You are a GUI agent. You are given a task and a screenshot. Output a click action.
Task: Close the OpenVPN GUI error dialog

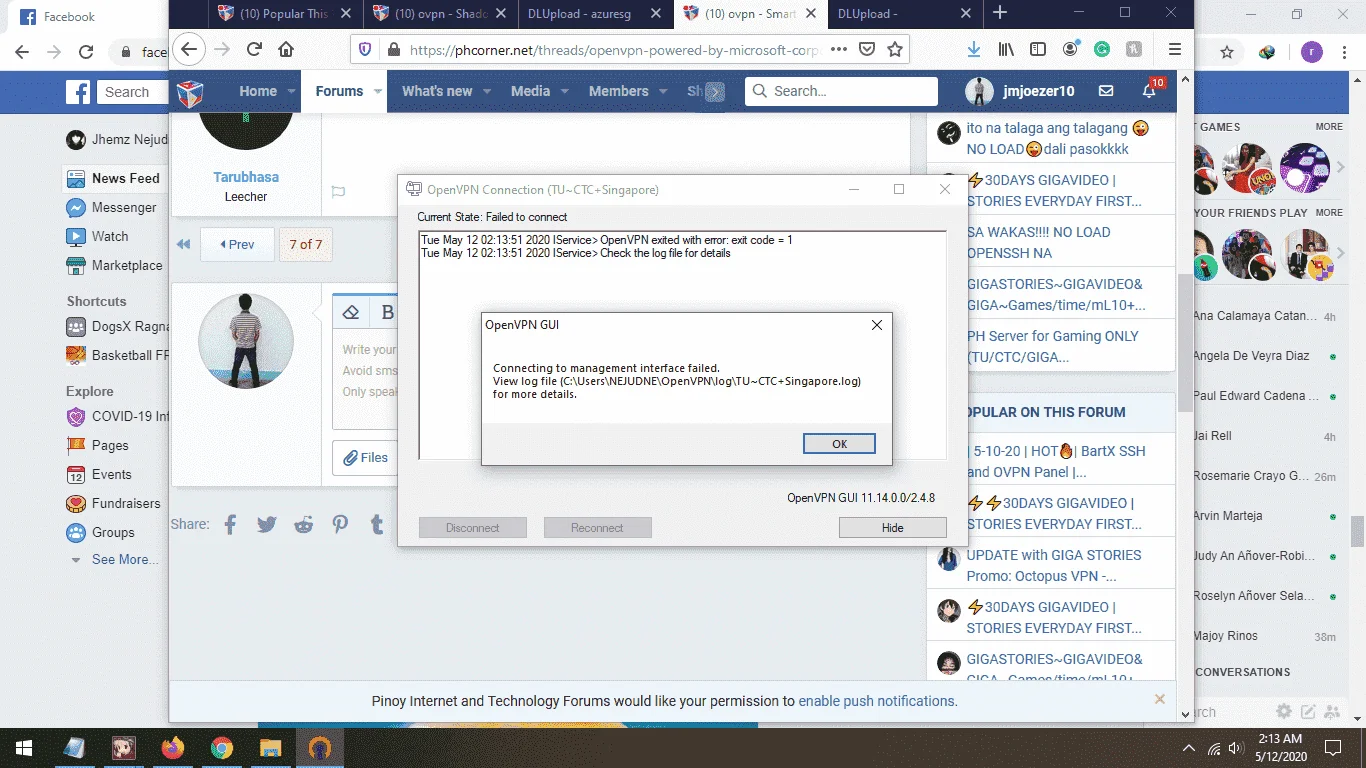[877, 325]
